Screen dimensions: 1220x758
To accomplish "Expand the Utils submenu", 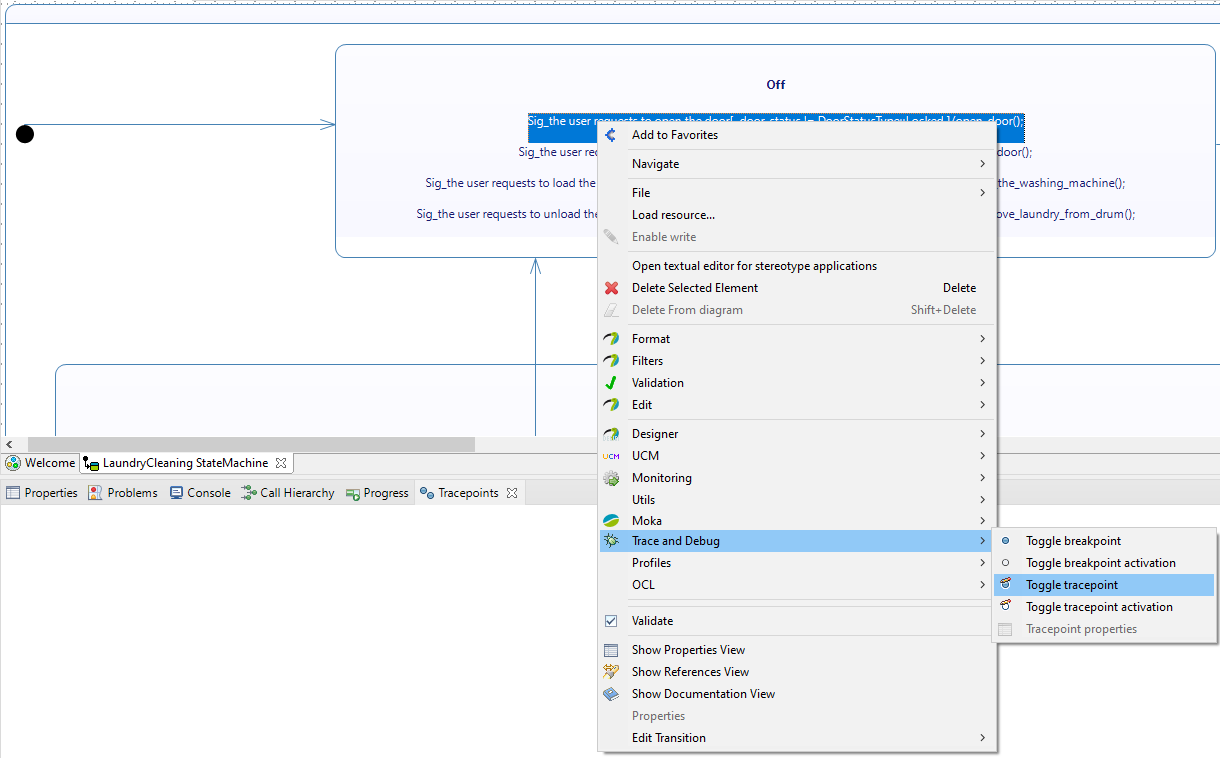I will [797, 500].
